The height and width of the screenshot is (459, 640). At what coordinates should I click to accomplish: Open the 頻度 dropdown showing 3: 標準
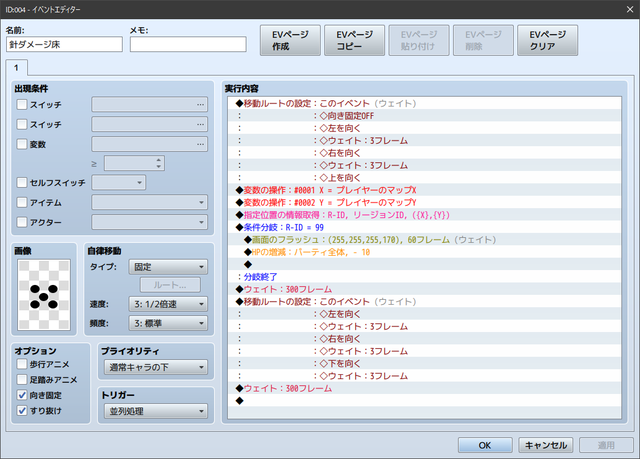[x=168, y=324]
